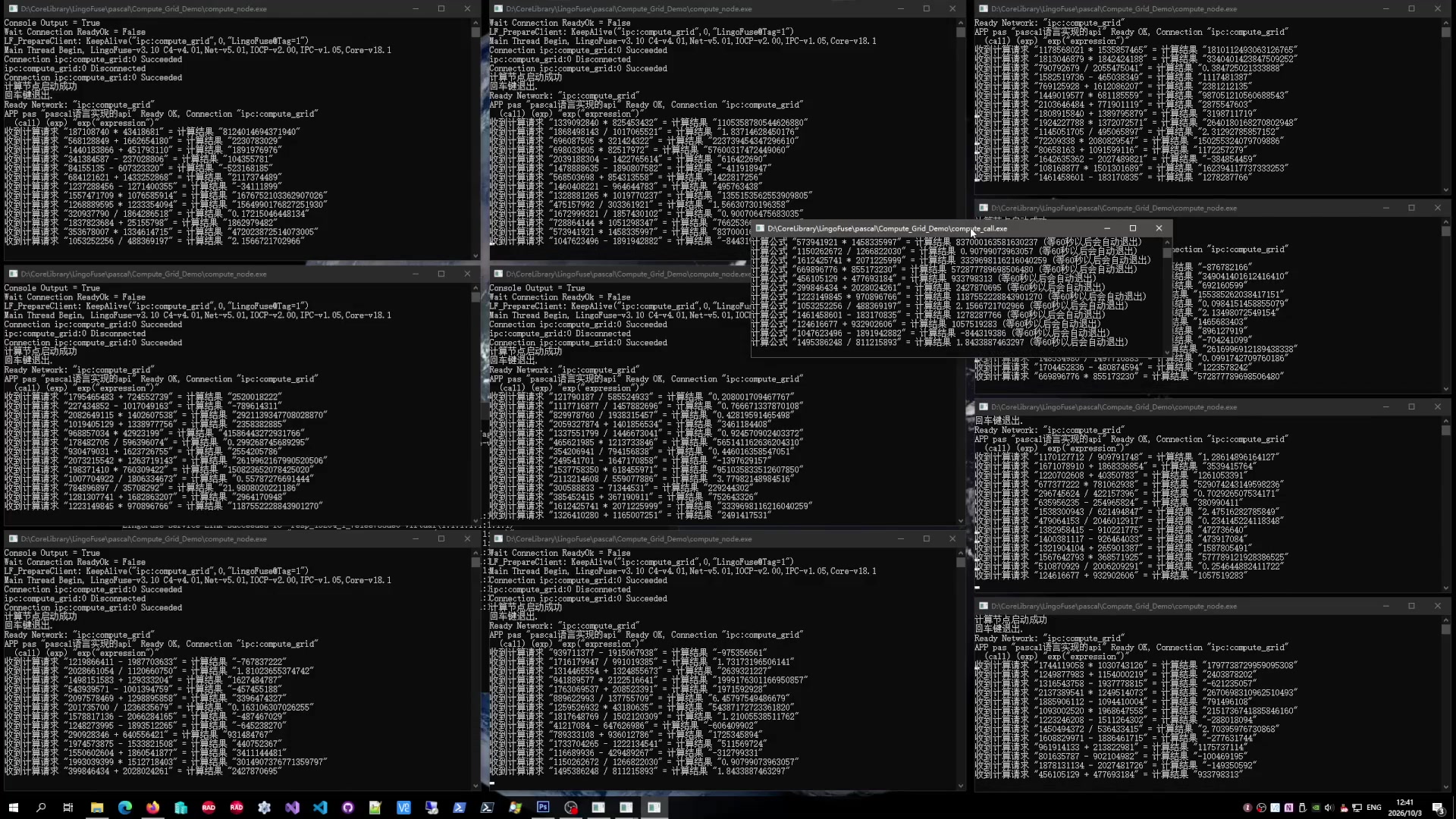This screenshot has width=1456, height=819.
Task: Open Microsoft Edge from taskbar
Action: tap(125, 808)
